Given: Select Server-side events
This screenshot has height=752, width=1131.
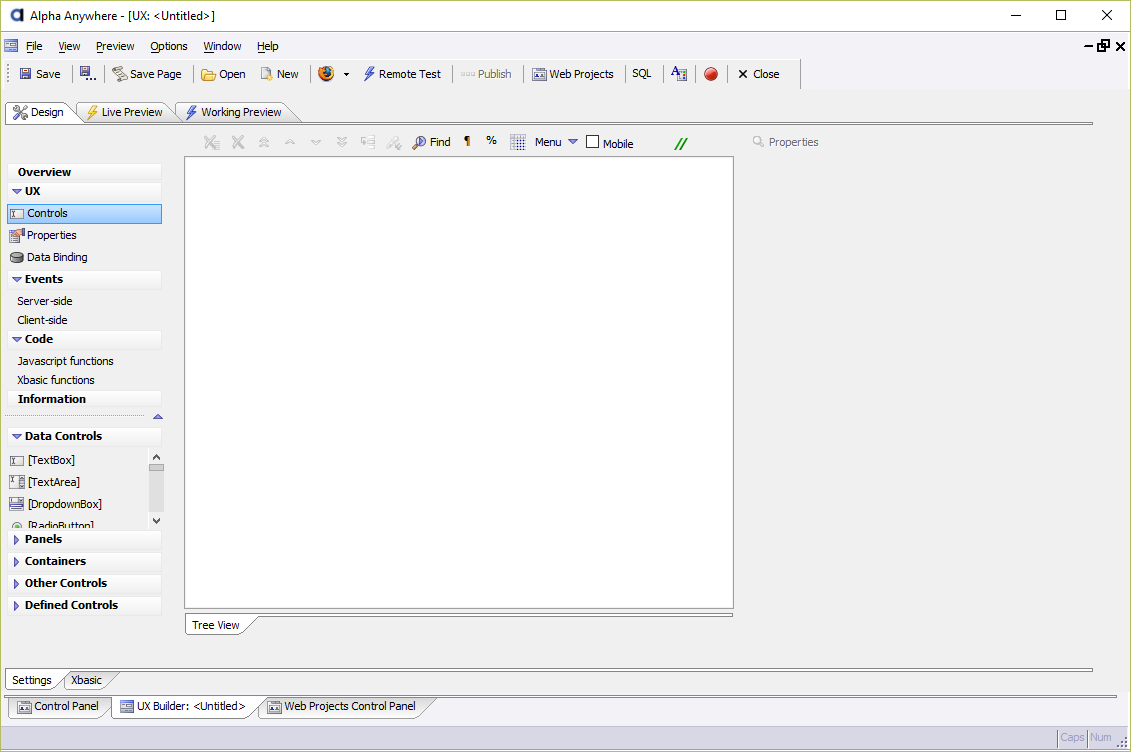Looking at the screenshot, I should tap(45, 301).
